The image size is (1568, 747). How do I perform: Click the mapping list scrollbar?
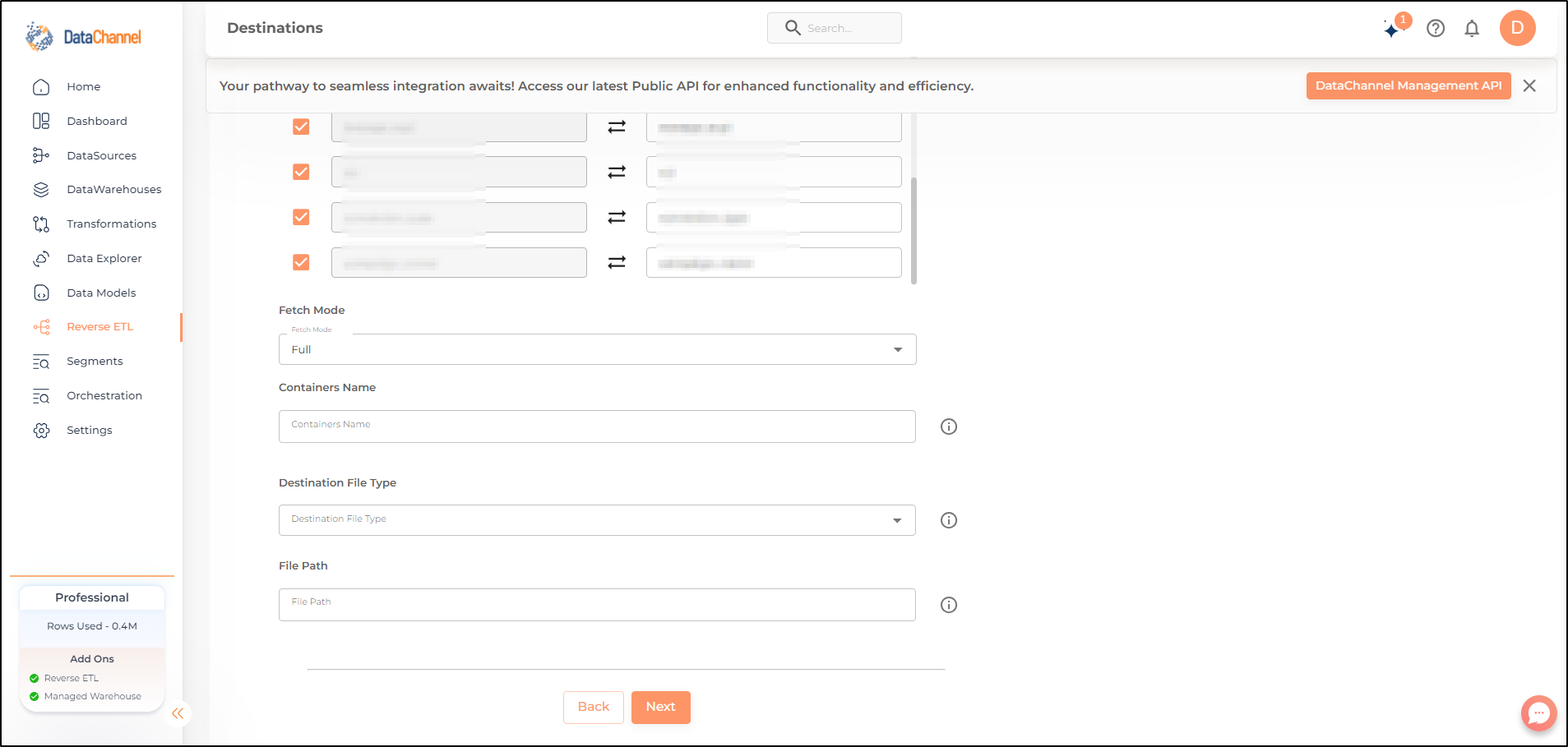point(914,230)
